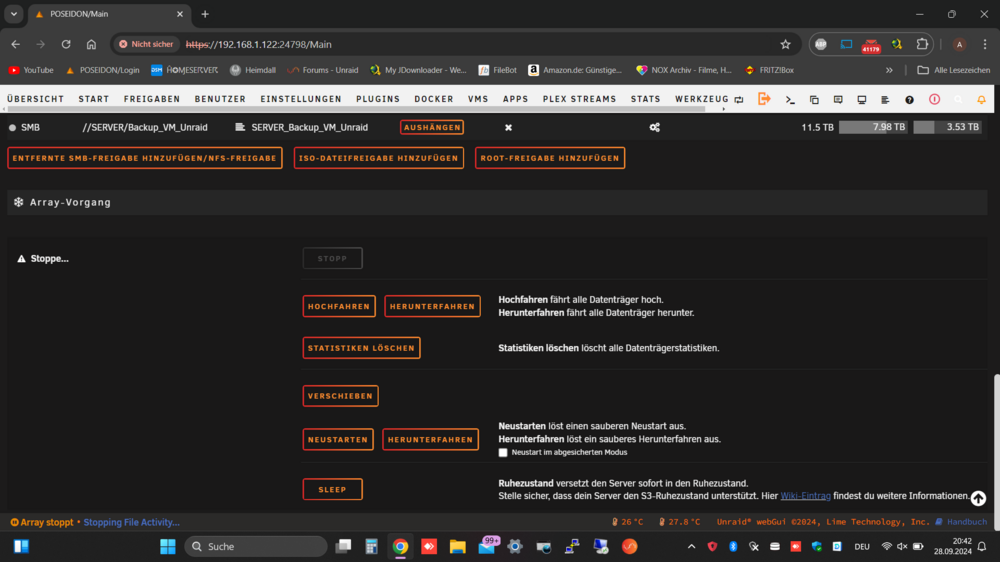Click the Hochfahren button
The height and width of the screenshot is (562, 1000).
(x=339, y=306)
